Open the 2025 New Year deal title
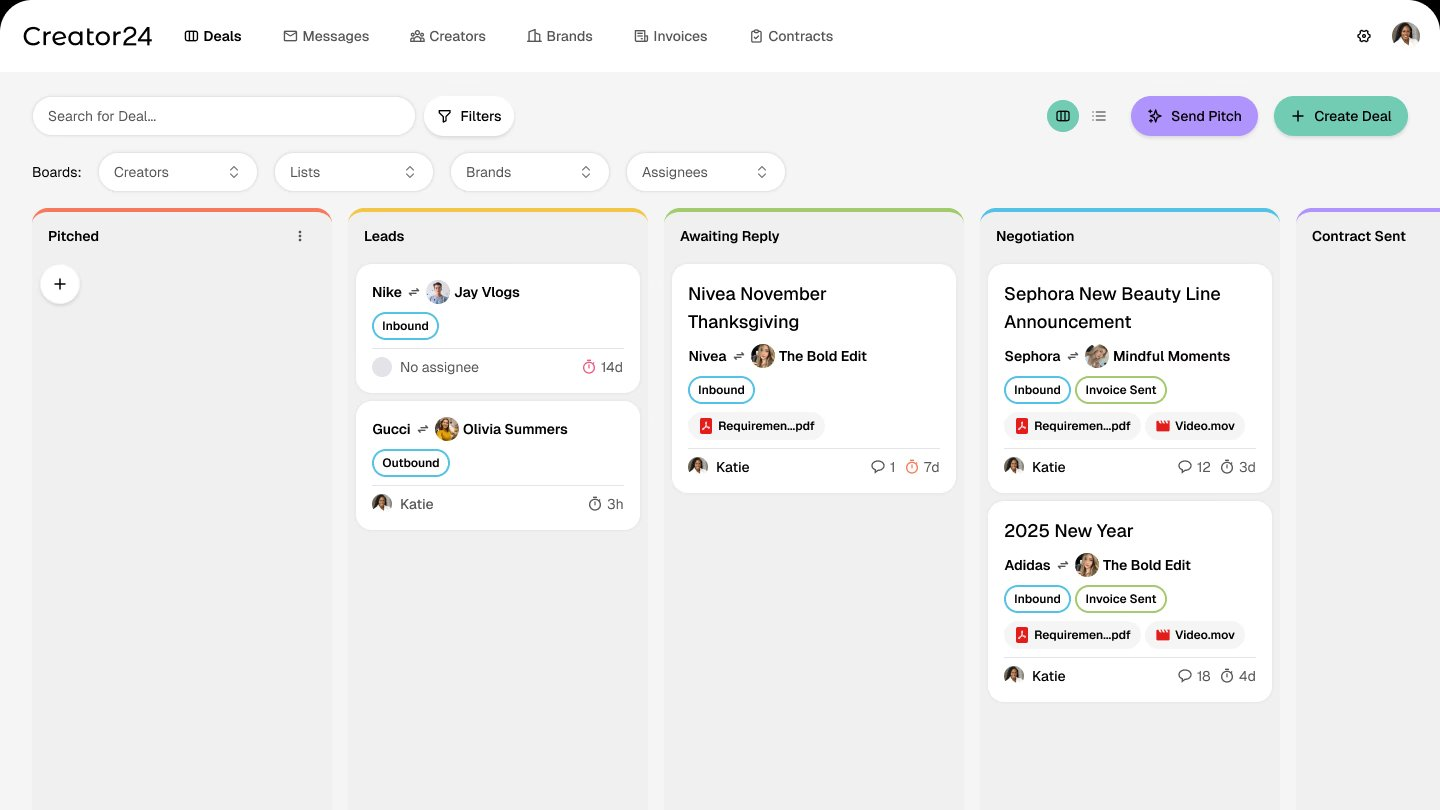 [x=1069, y=531]
